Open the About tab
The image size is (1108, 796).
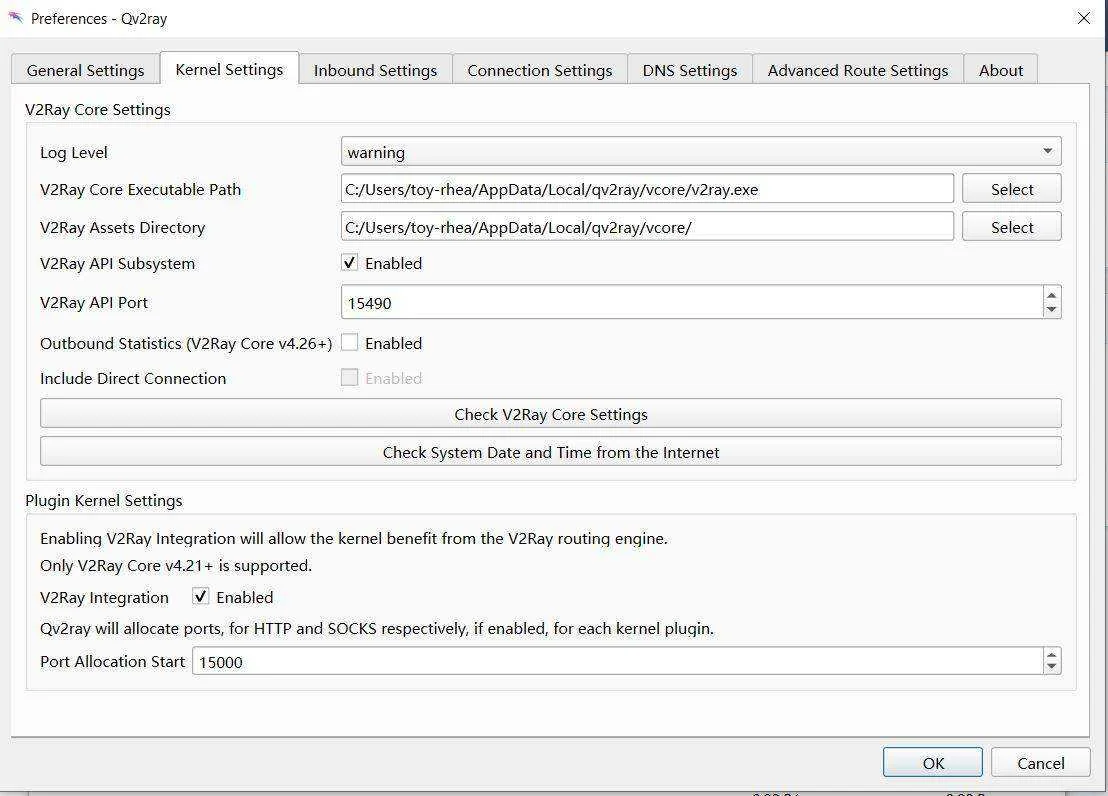point(1001,70)
